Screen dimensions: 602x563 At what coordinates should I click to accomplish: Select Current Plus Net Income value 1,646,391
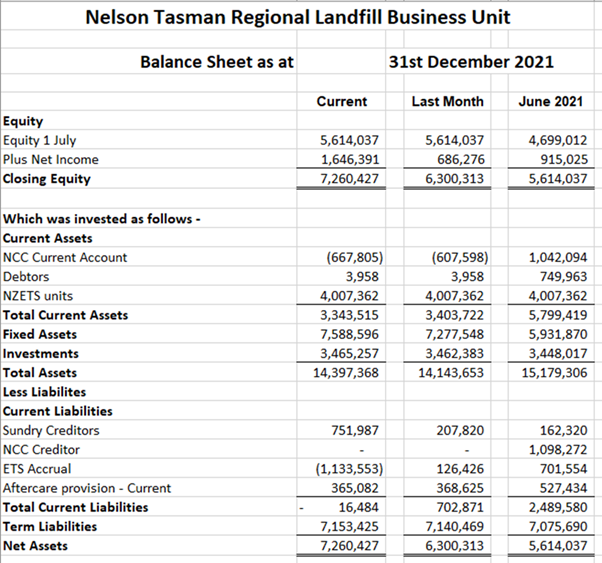350,159
